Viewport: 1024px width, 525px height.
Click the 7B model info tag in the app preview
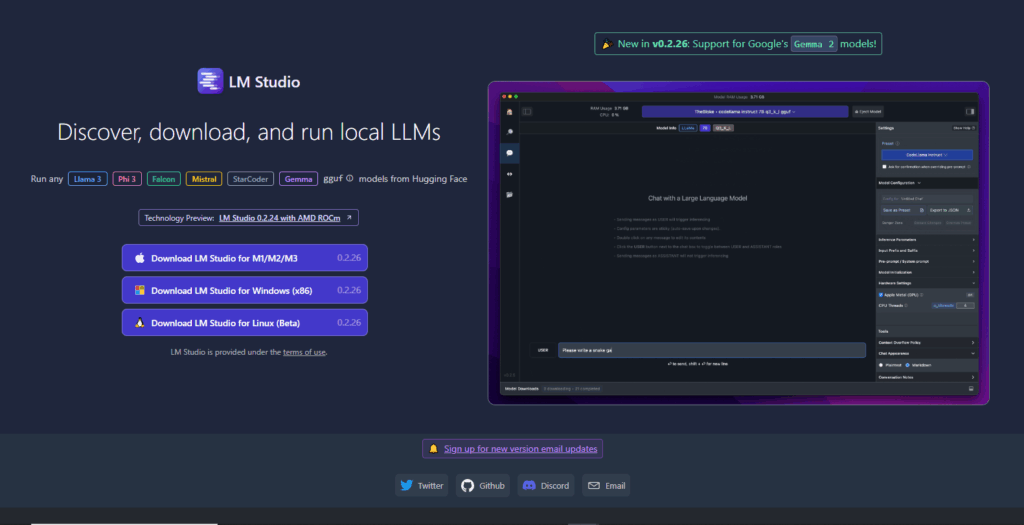705,128
